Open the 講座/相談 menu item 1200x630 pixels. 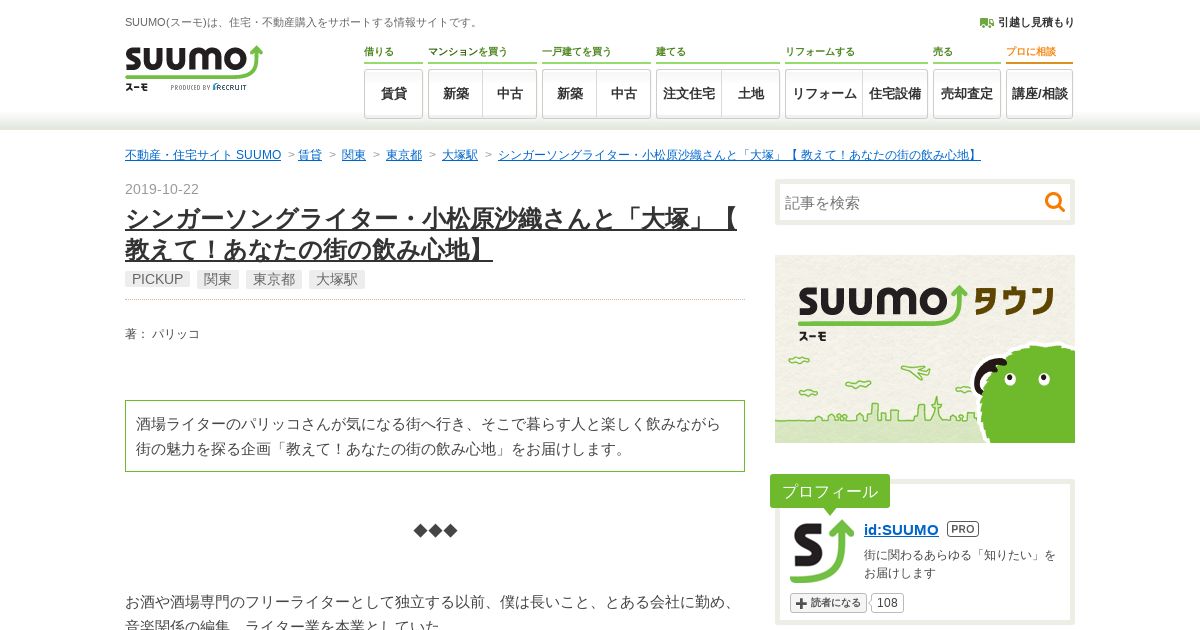pyautogui.click(x=1040, y=94)
